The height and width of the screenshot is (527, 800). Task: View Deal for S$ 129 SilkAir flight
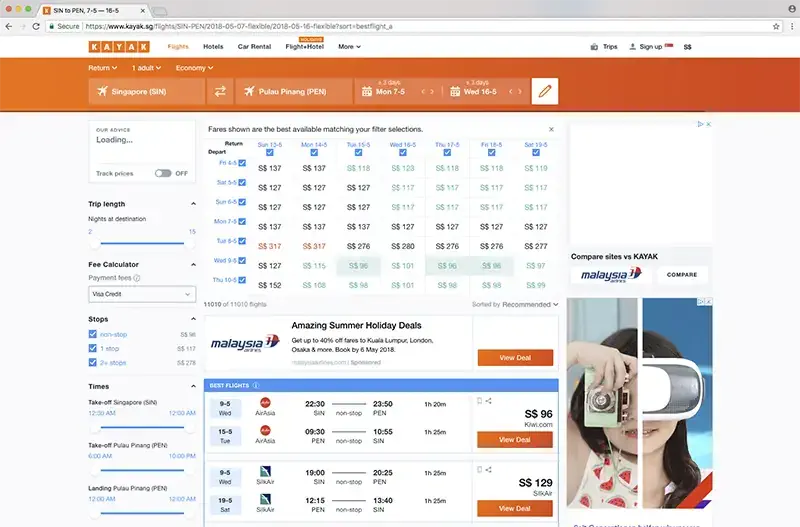pyautogui.click(x=515, y=509)
